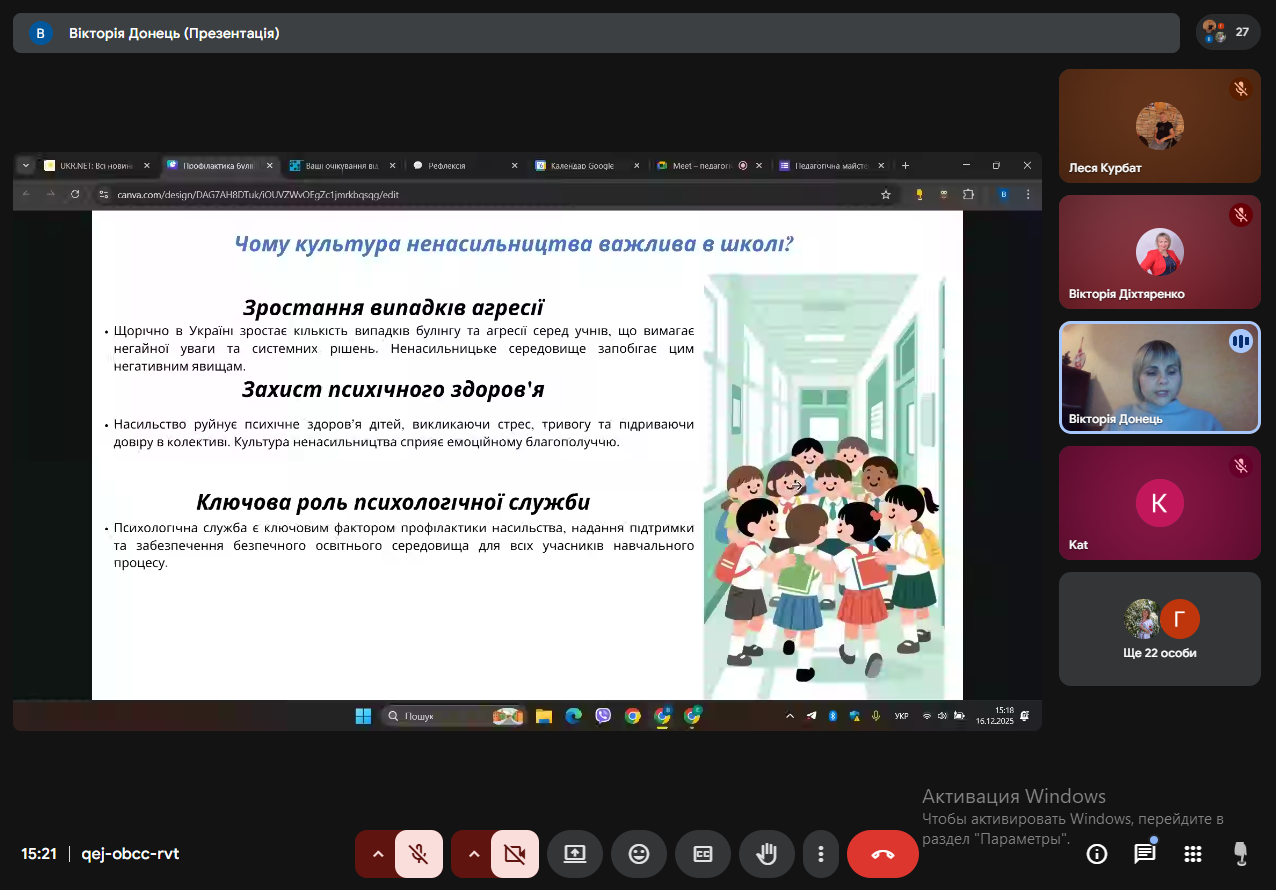Turn on the camera
Screen dimensions: 1276x890
(x=515, y=854)
